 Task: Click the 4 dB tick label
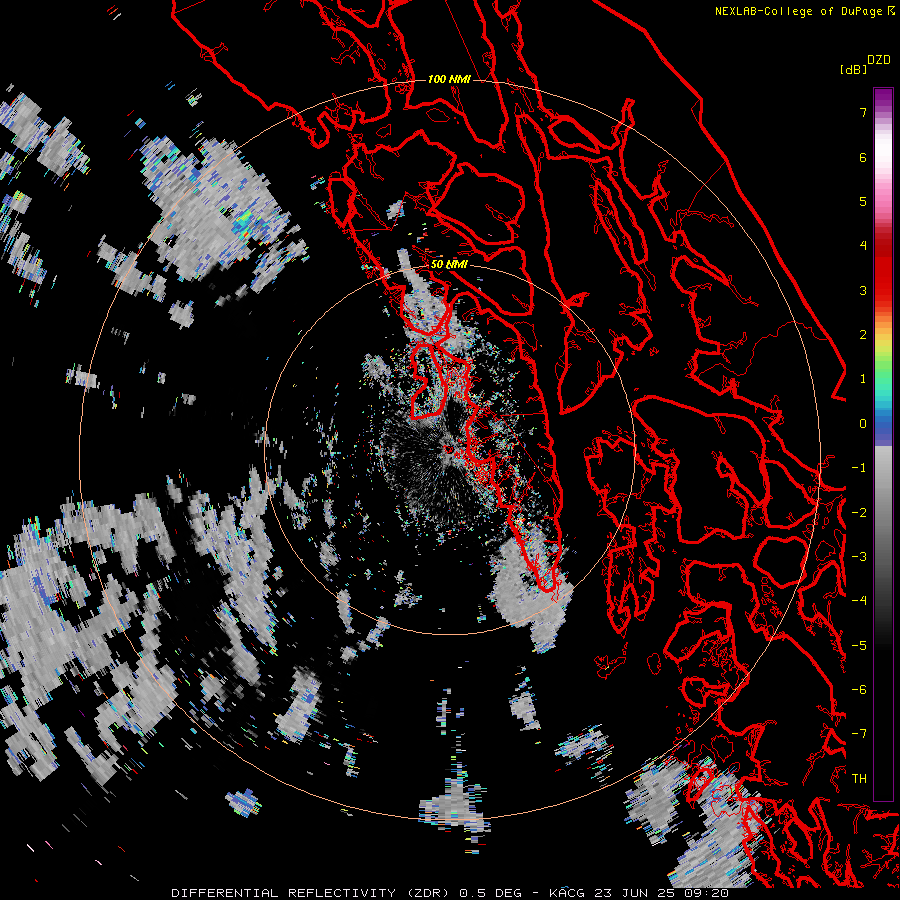[863, 246]
